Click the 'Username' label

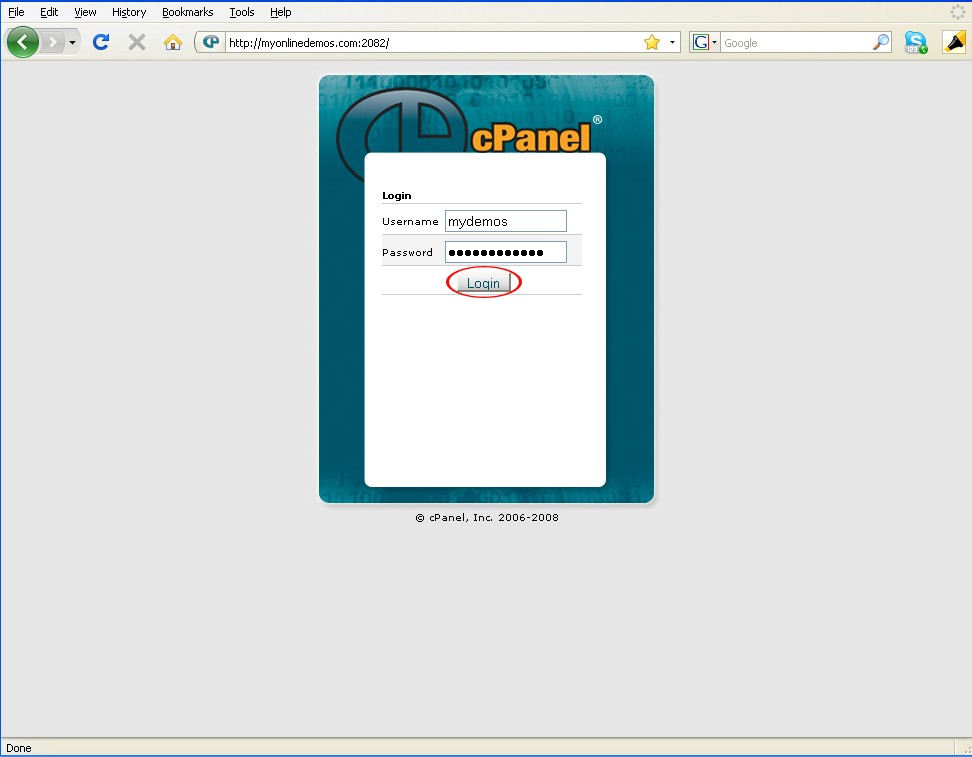[410, 221]
